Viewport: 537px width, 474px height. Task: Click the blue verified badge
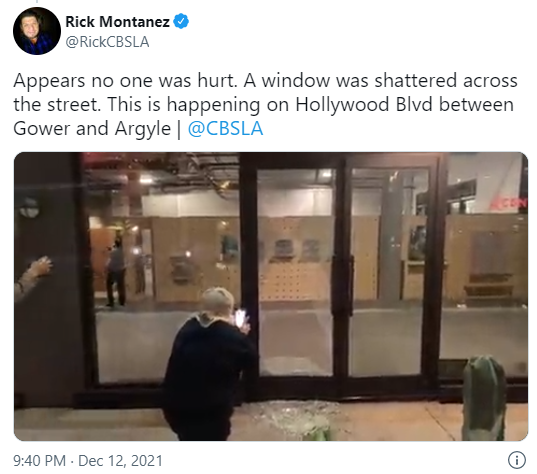click(x=181, y=22)
